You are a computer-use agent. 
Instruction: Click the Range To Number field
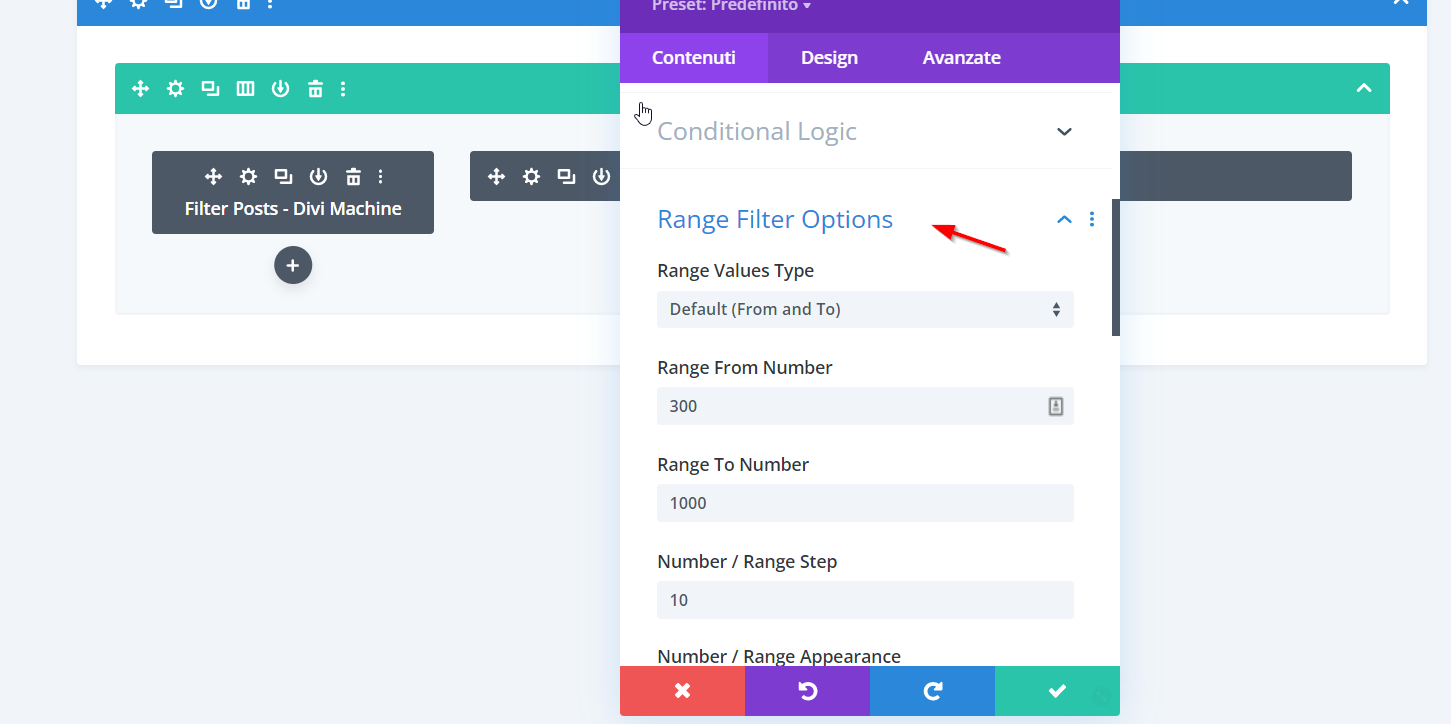point(864,503)
